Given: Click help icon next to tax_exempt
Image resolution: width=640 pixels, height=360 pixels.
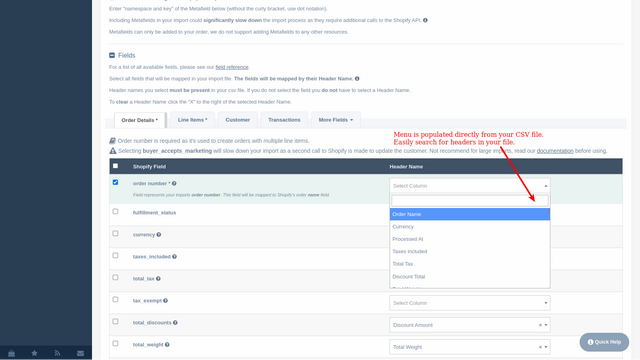Looking at the screenshot, I should point(165,300).
